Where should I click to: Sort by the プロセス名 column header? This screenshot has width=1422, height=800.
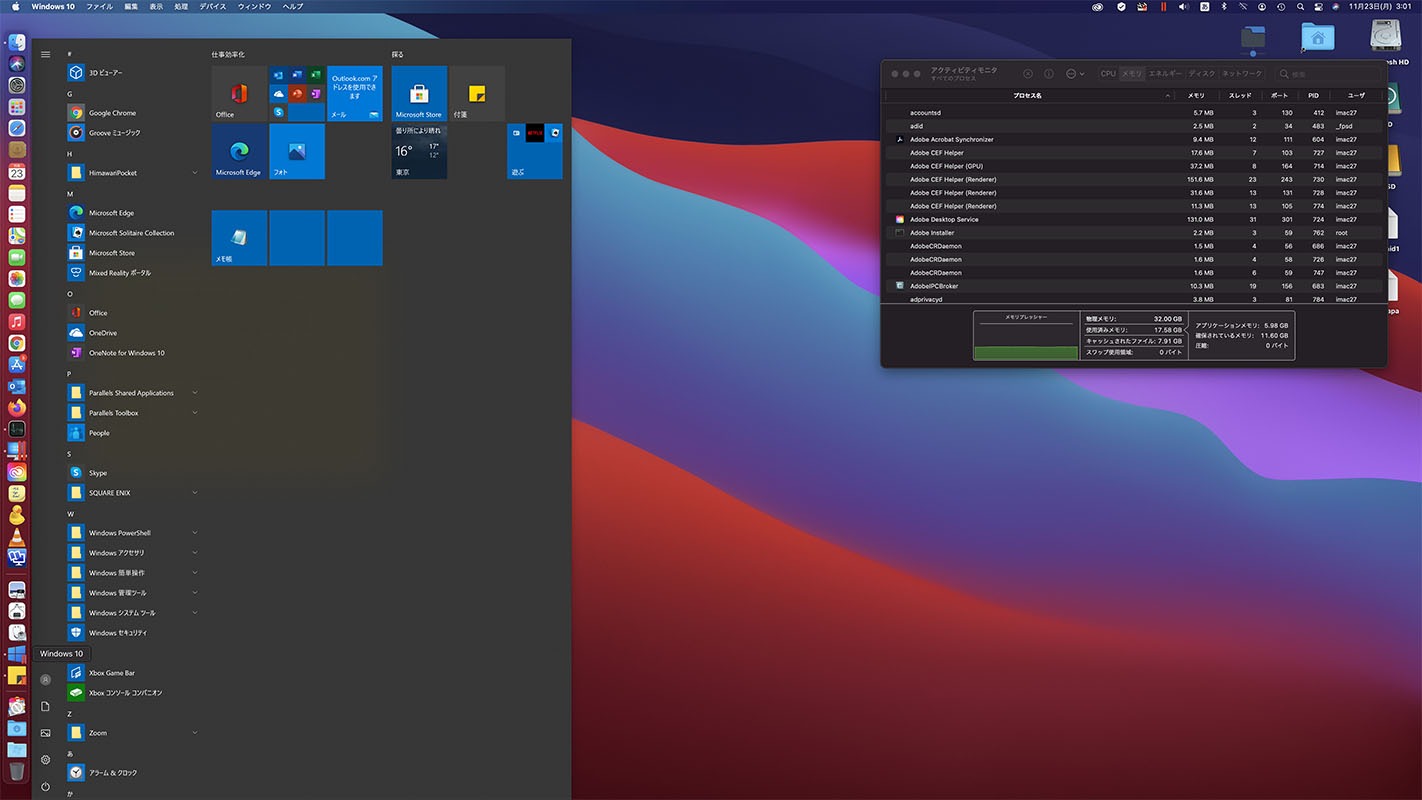point(1027,95)
